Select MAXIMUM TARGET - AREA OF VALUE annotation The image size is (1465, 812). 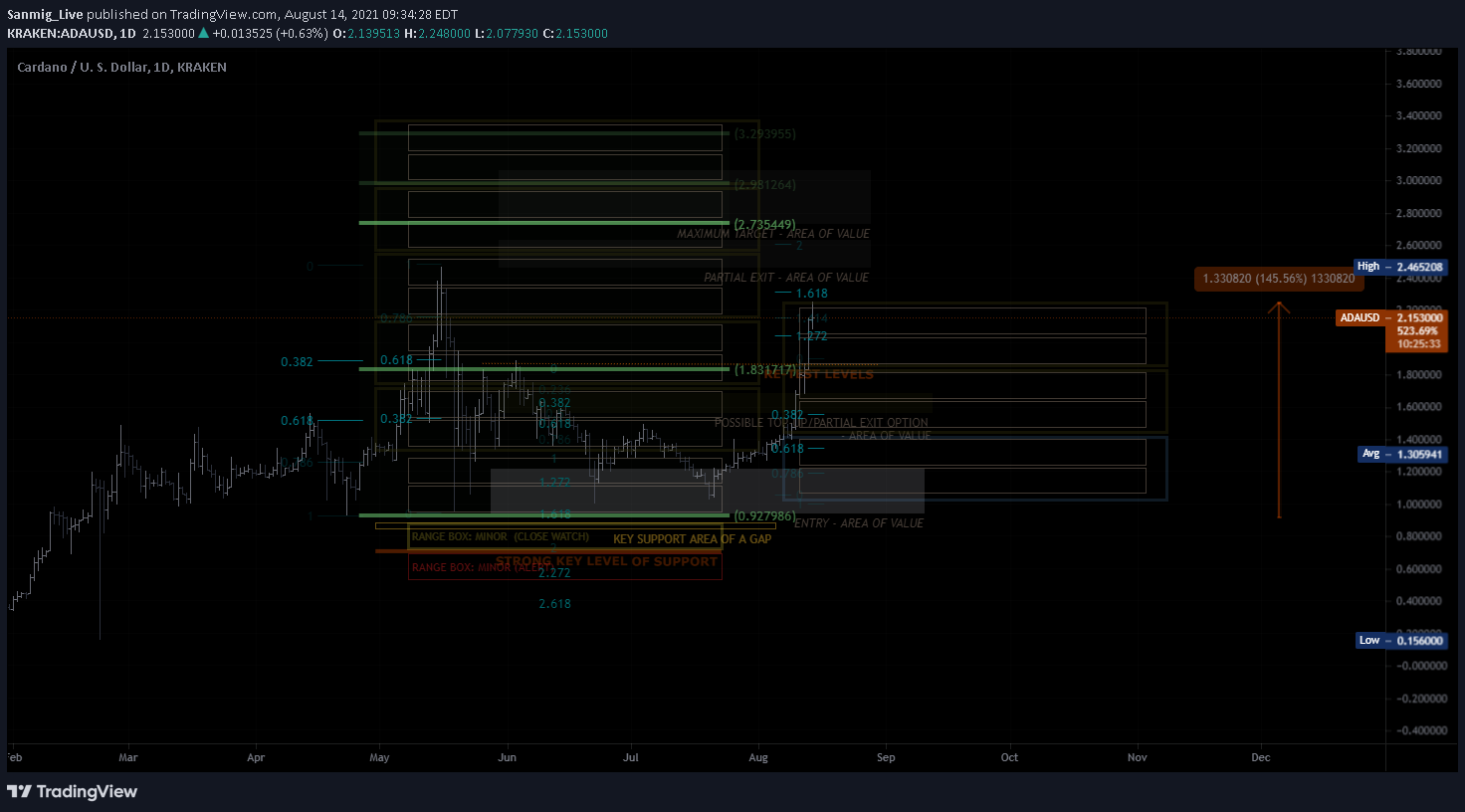773,234
